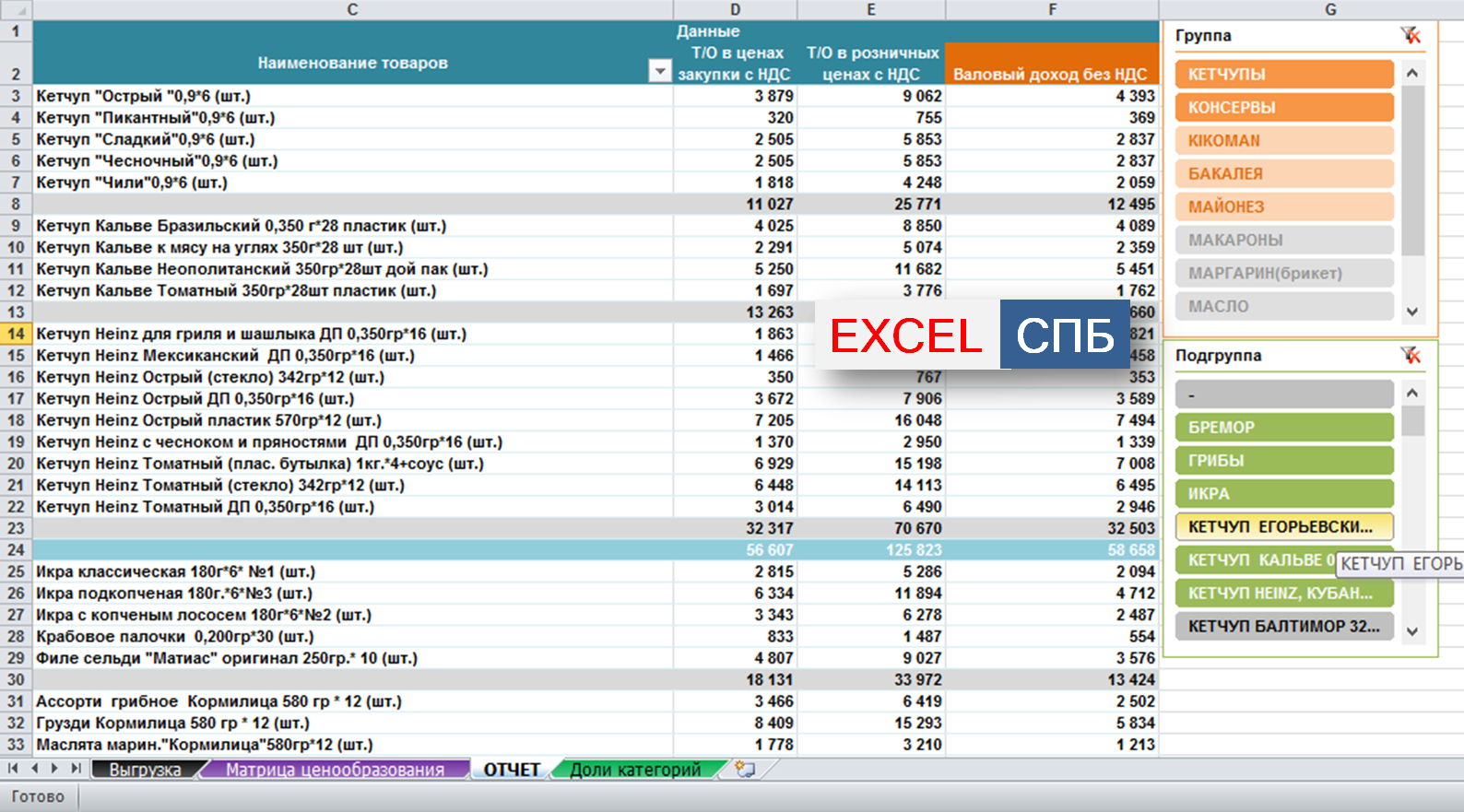Open the Матрица ценообразования sheet tab
The image size is (1464, 812).
[335, 770]
